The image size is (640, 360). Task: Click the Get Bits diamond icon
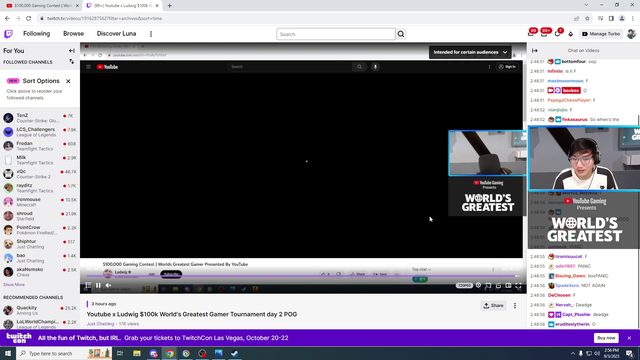[x=571, y=34]
